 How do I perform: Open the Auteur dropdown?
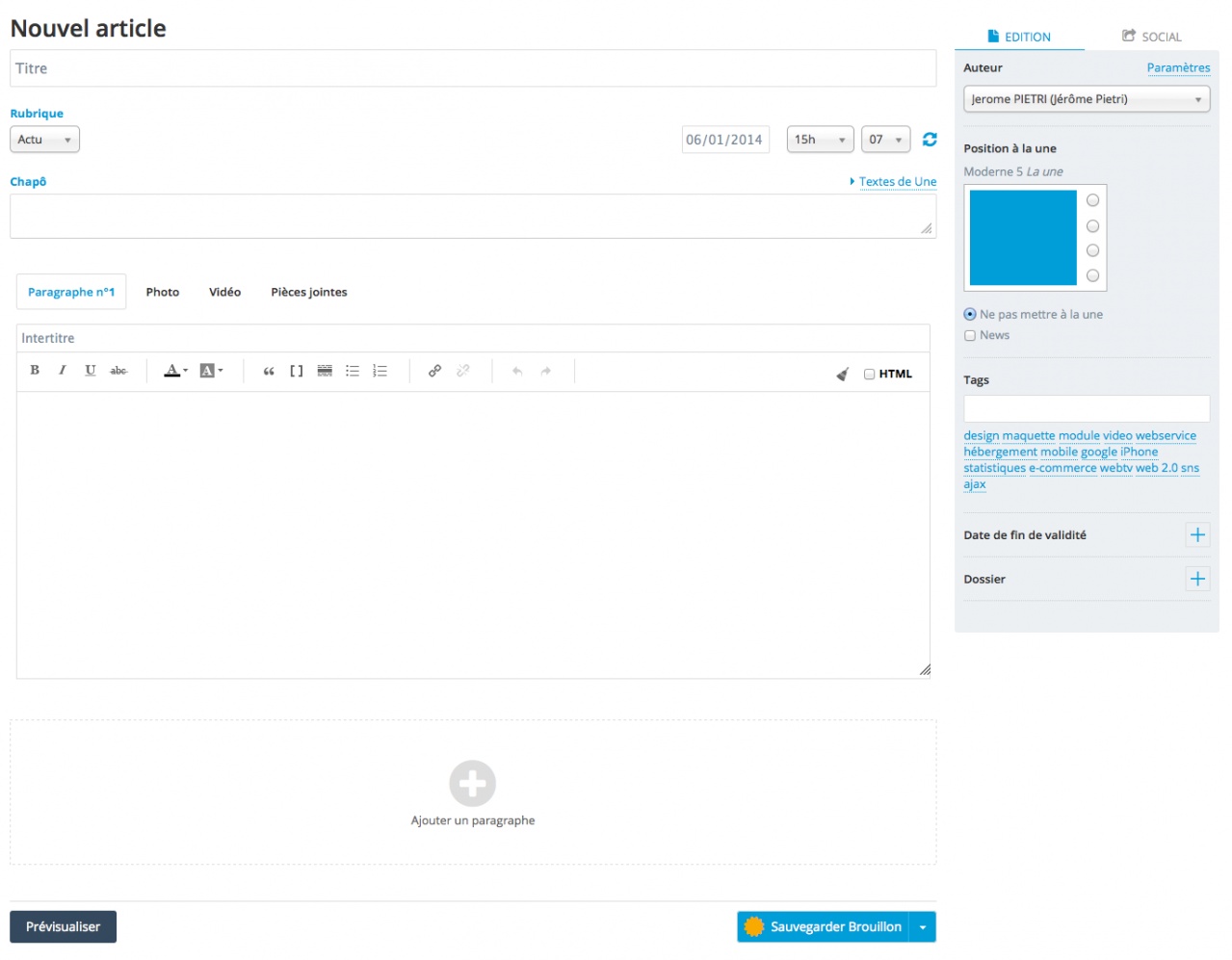(1086, 99)
